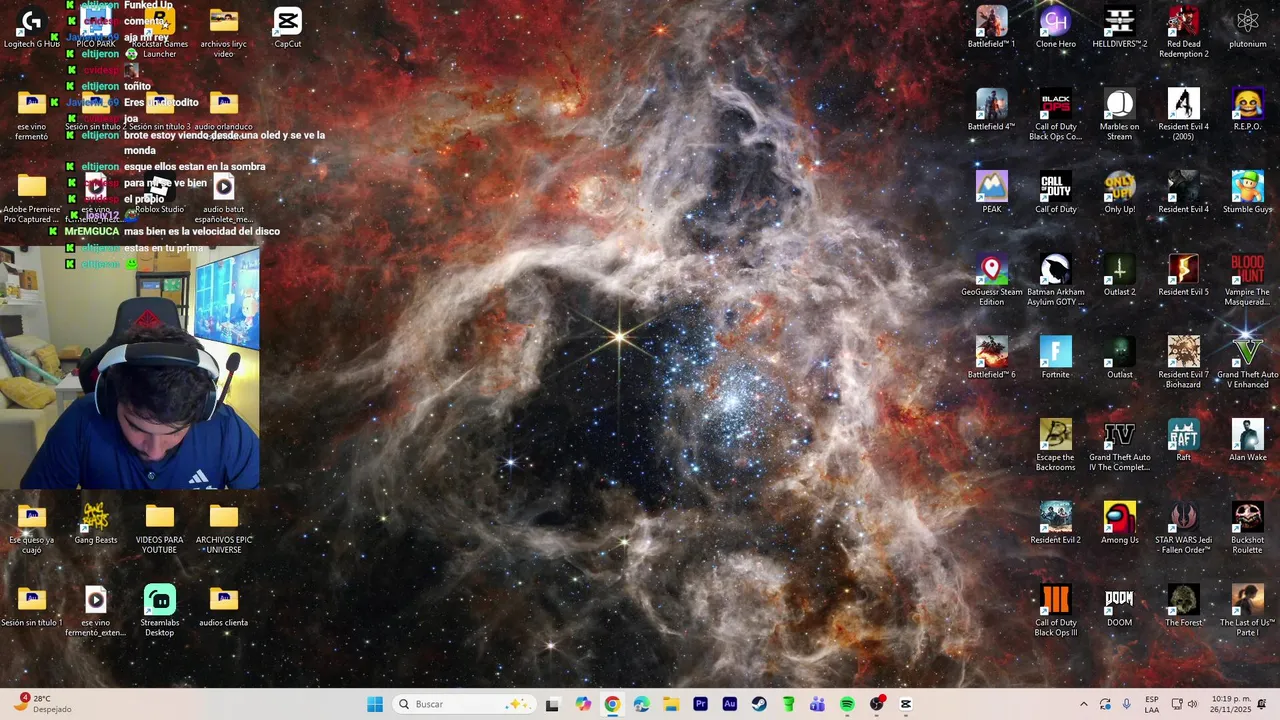
Task: Launch Resident Evil 2 from the desktop
Action: pyautogui.click(x=1056, y=524)
